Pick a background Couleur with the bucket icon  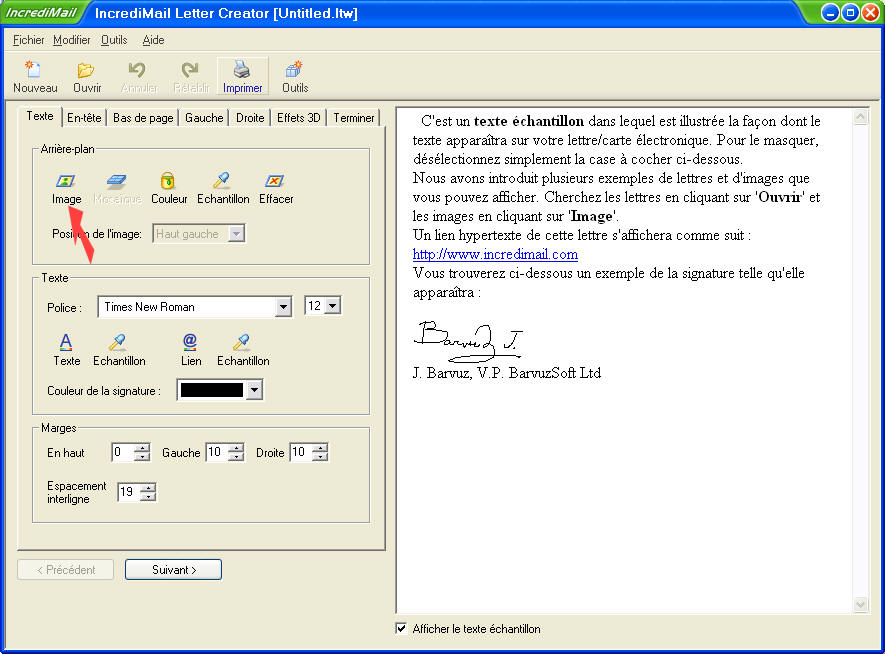169,189
